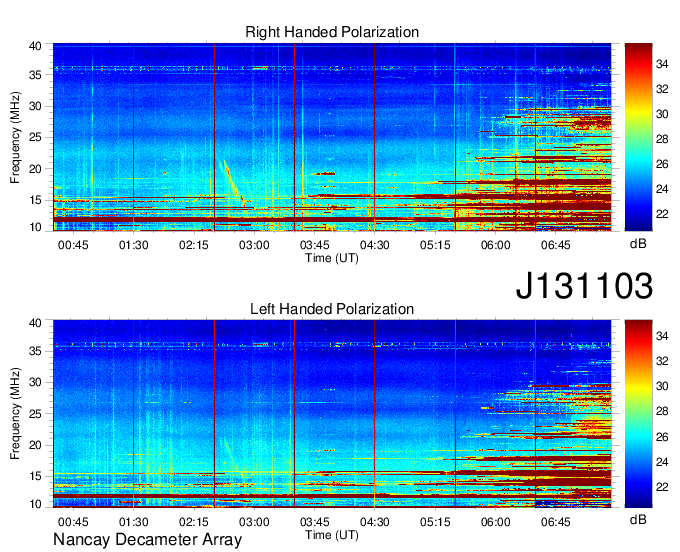The height and width of the screenshot is (552, 680).
Task: Click the 35 MHz tick of bottom plot
Action: point(35,351)
